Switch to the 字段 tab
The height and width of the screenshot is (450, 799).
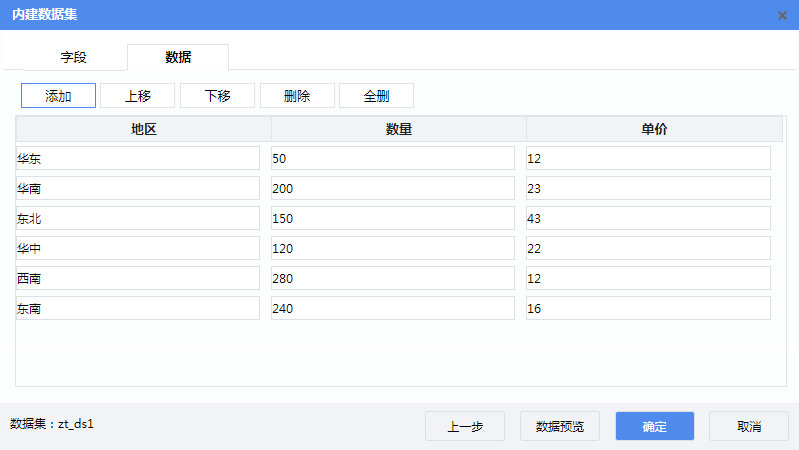tap(74, 57)
